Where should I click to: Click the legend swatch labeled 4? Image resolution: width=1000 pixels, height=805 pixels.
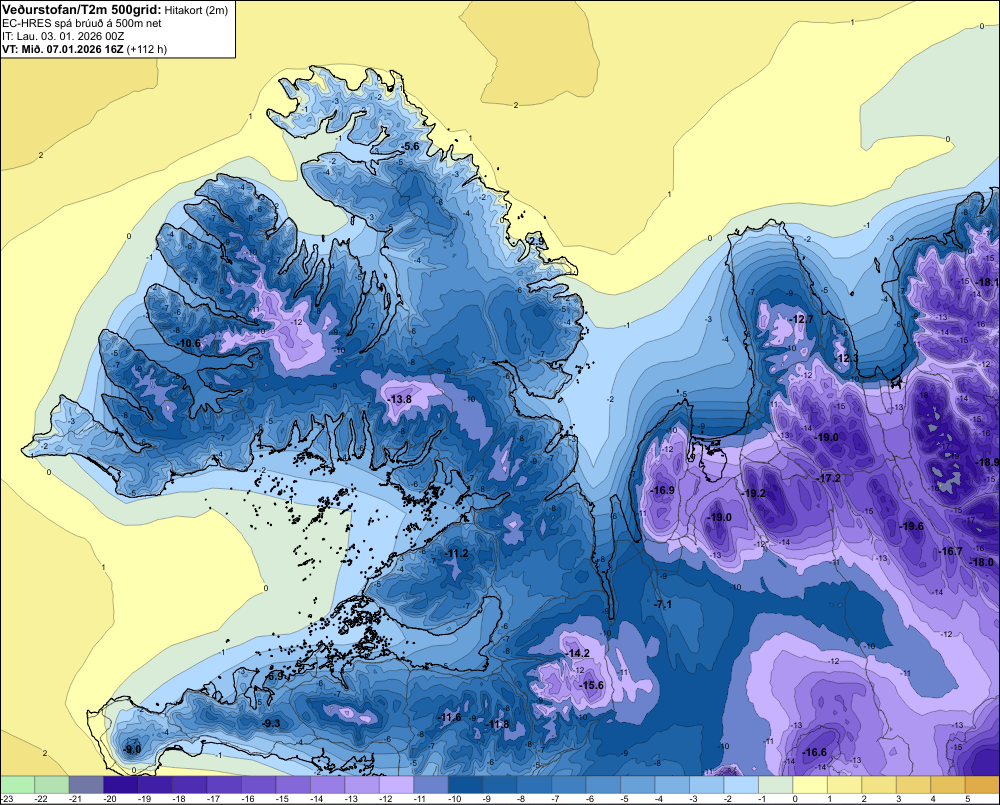coord(947,784)
